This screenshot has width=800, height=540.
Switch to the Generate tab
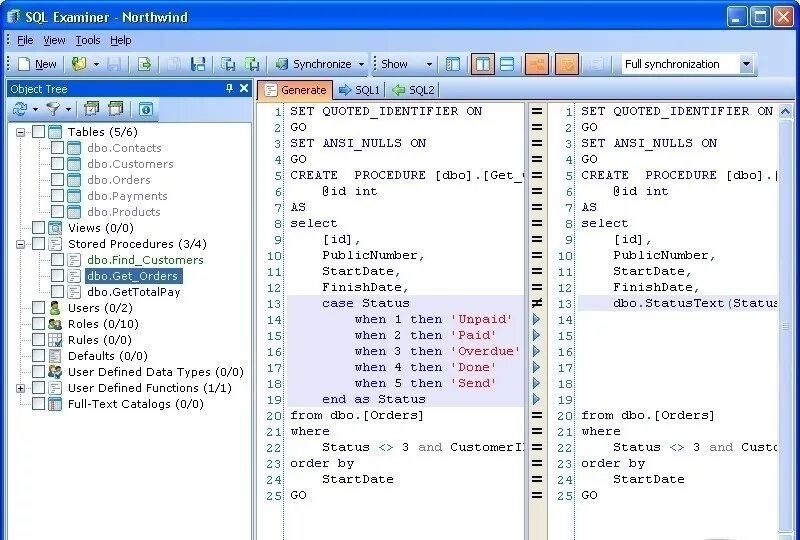point(295,90)
